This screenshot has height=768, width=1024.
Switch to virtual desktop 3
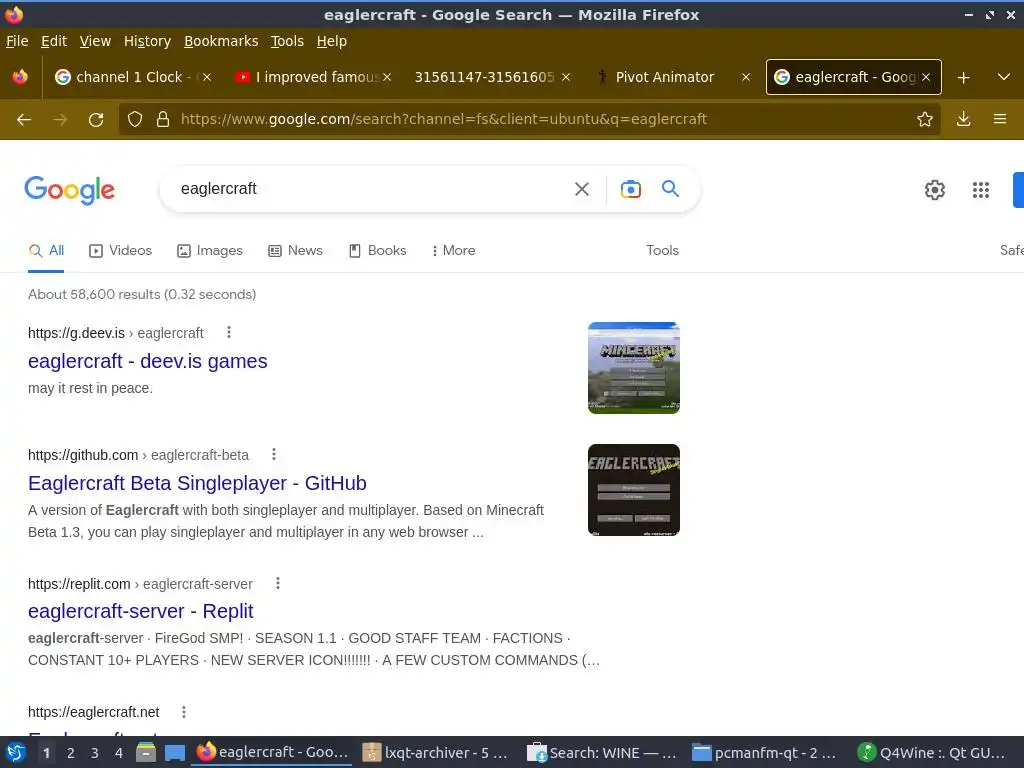95,753
